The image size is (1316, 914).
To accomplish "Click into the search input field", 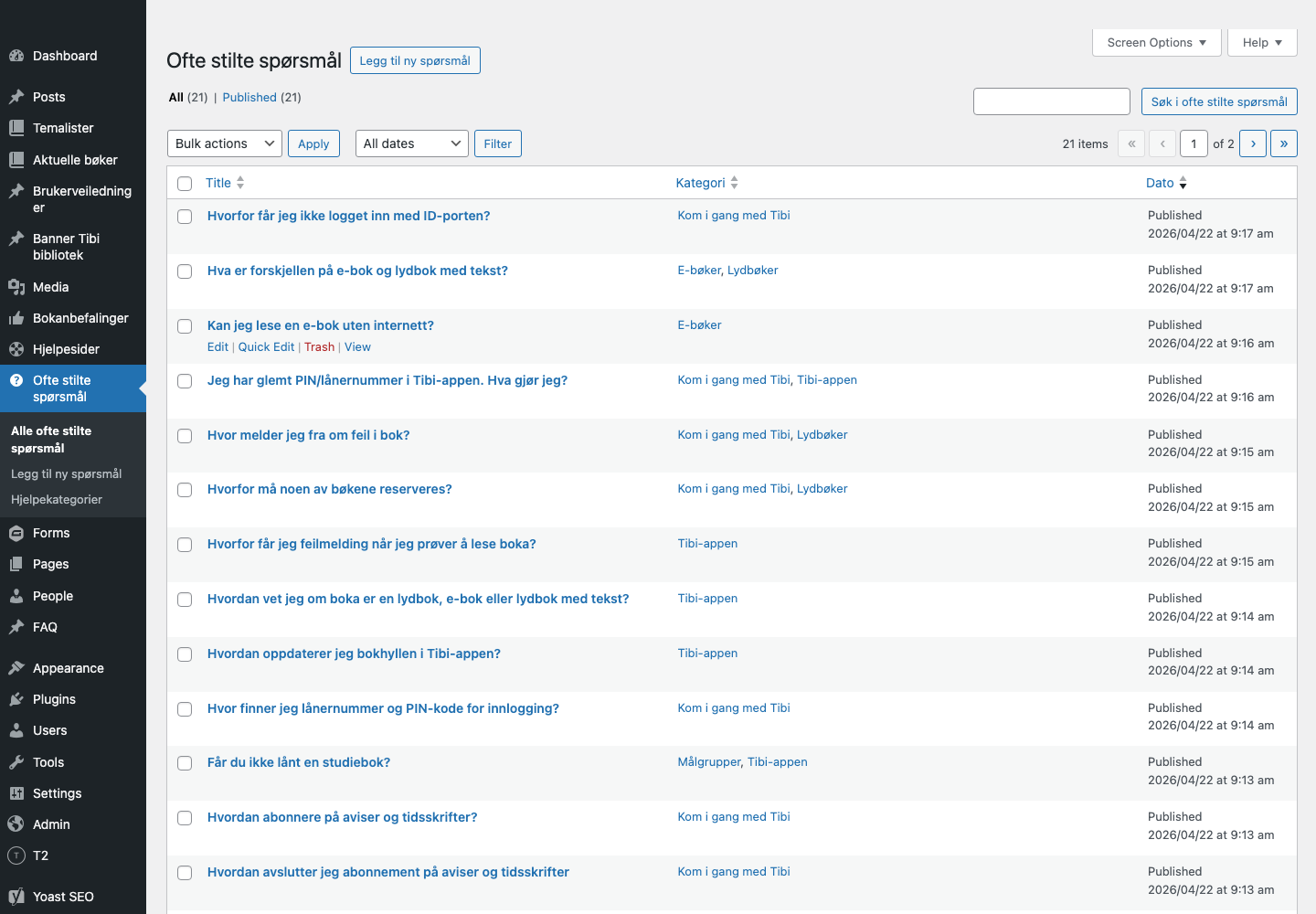I will (x=1052, y=101).
